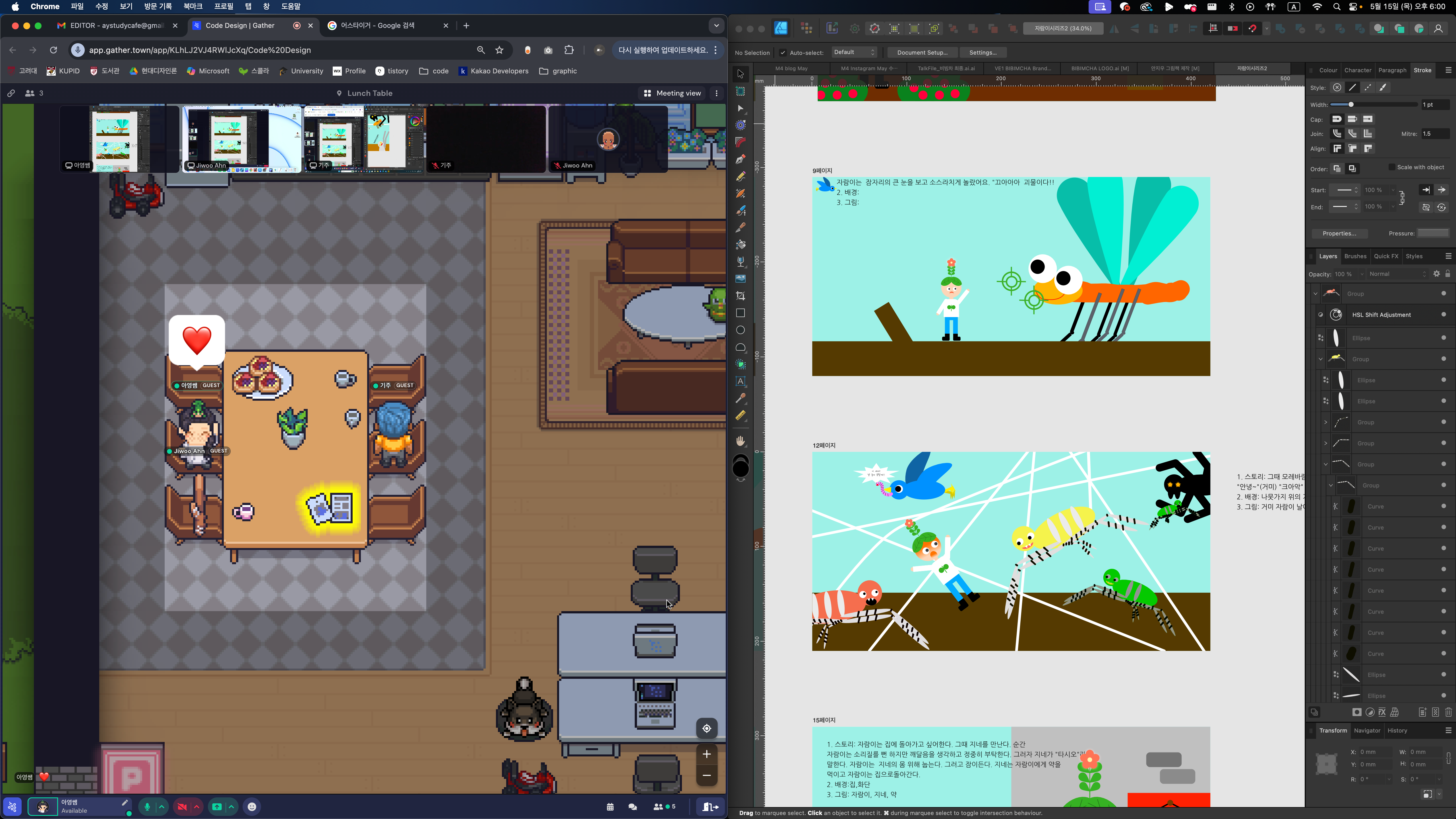Screen dimensions: 1456x819
Task: Open the Navigator panel tab
Action: tap(1367, 730)
